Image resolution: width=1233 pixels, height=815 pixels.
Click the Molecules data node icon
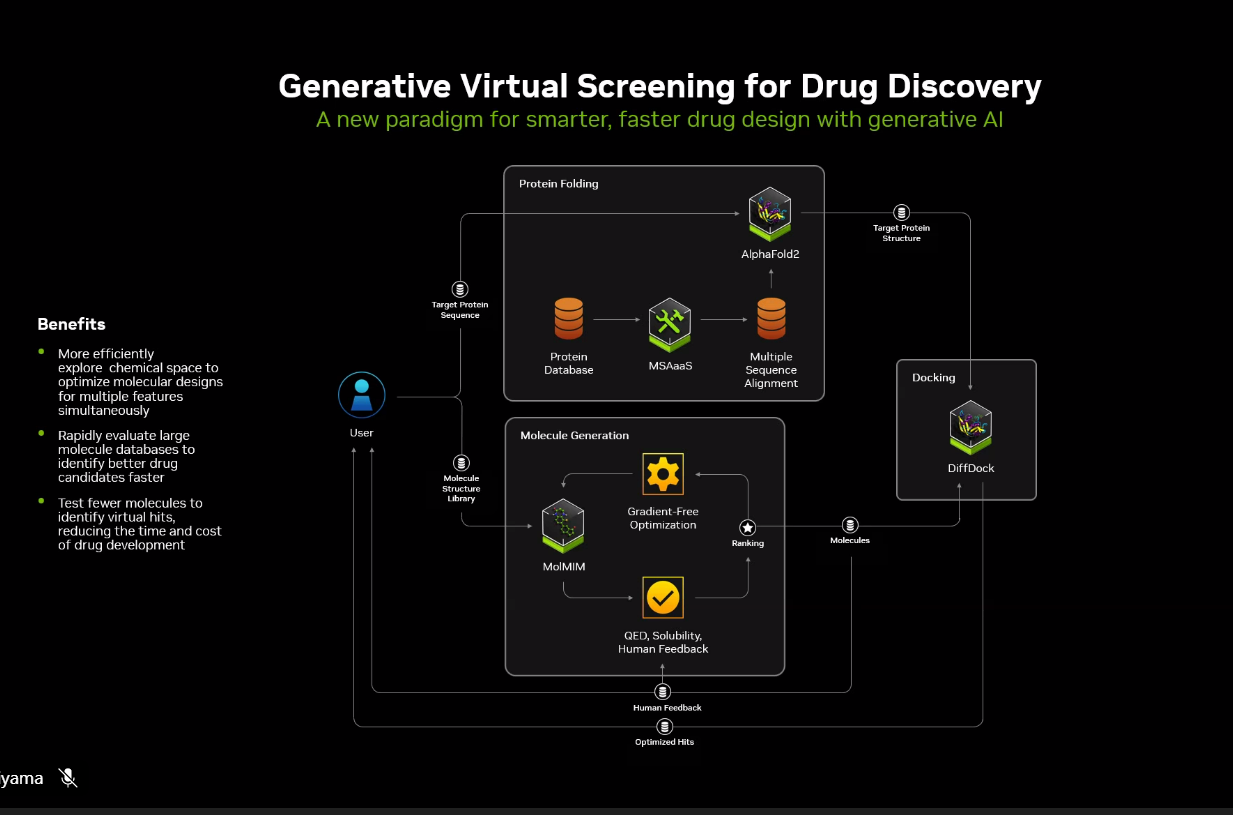coord(850,525)
